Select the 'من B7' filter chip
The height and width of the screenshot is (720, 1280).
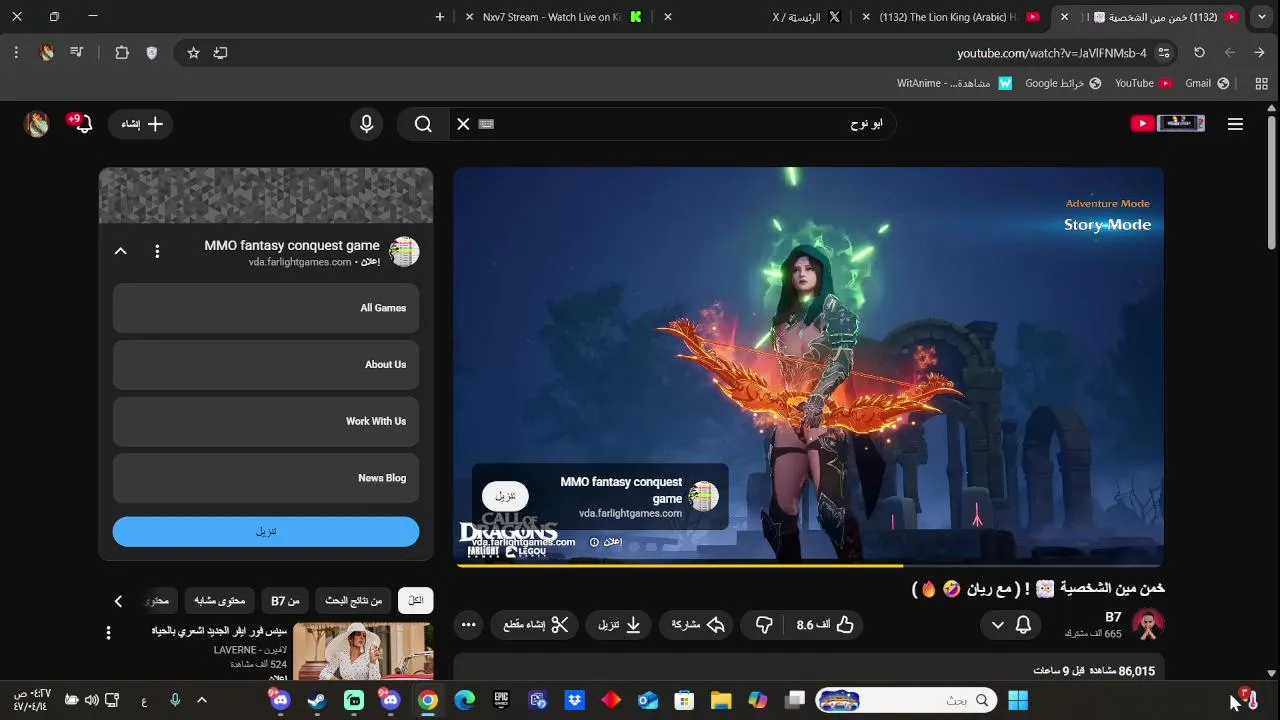tap(285, 601)
